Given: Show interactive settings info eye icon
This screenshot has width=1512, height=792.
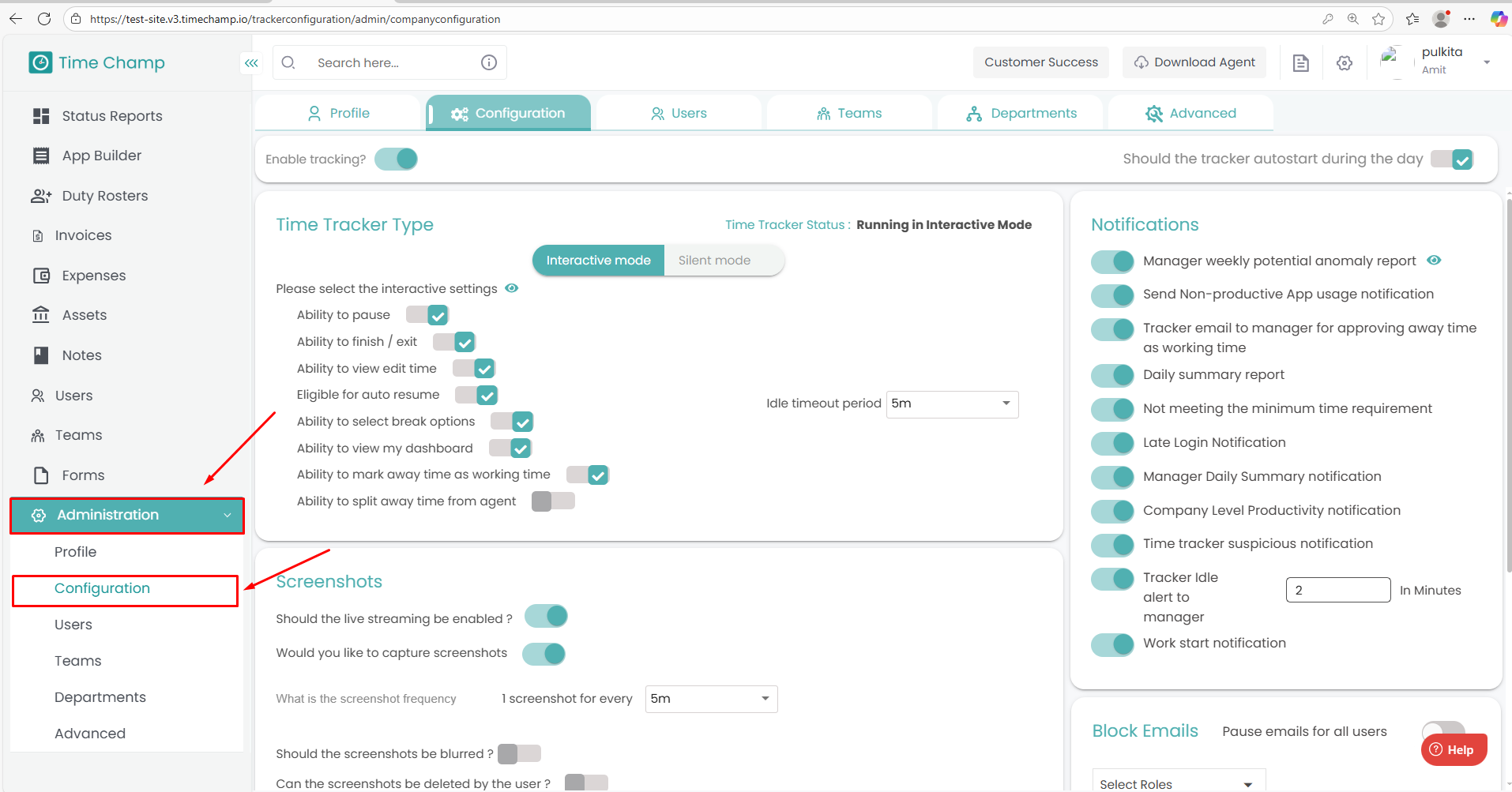Looking at the screenshot, I should coord(512,288).
